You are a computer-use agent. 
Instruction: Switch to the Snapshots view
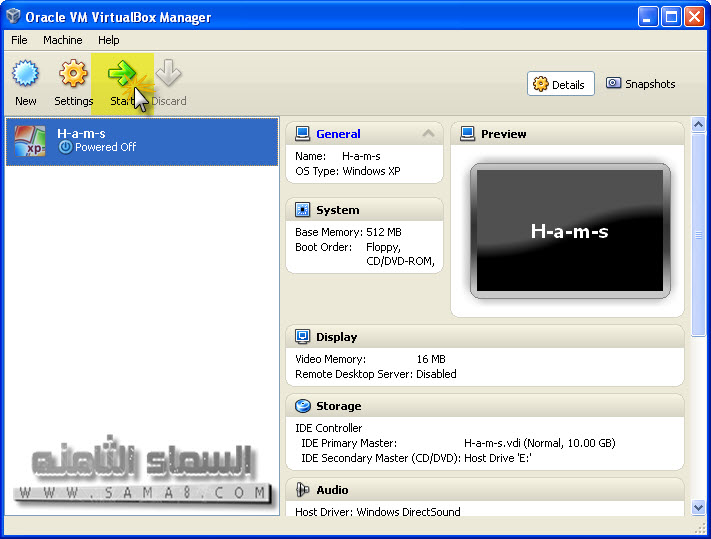[x=641, y=84]
